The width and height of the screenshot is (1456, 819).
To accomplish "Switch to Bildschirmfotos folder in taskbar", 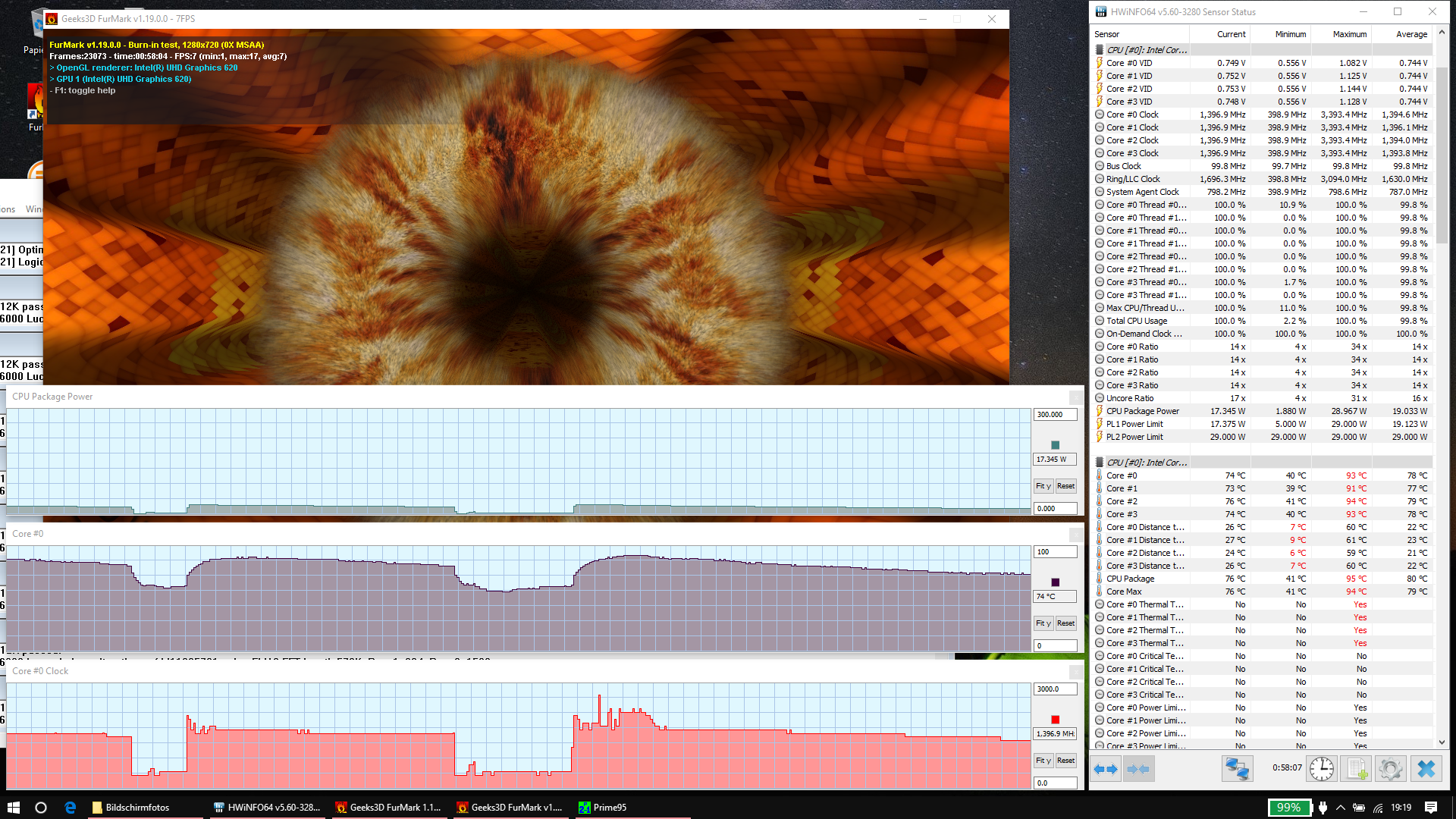I will click(136, 808).
